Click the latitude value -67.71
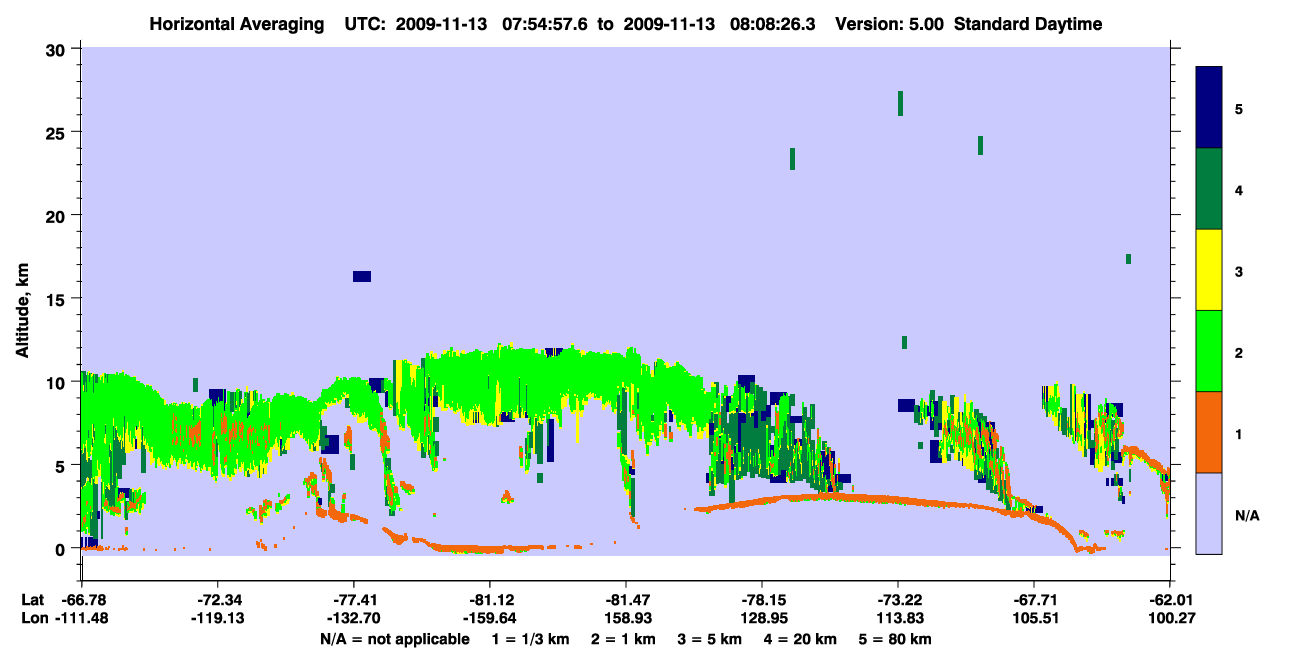Screen dimensions: 1300x667 click(1034, 600)
